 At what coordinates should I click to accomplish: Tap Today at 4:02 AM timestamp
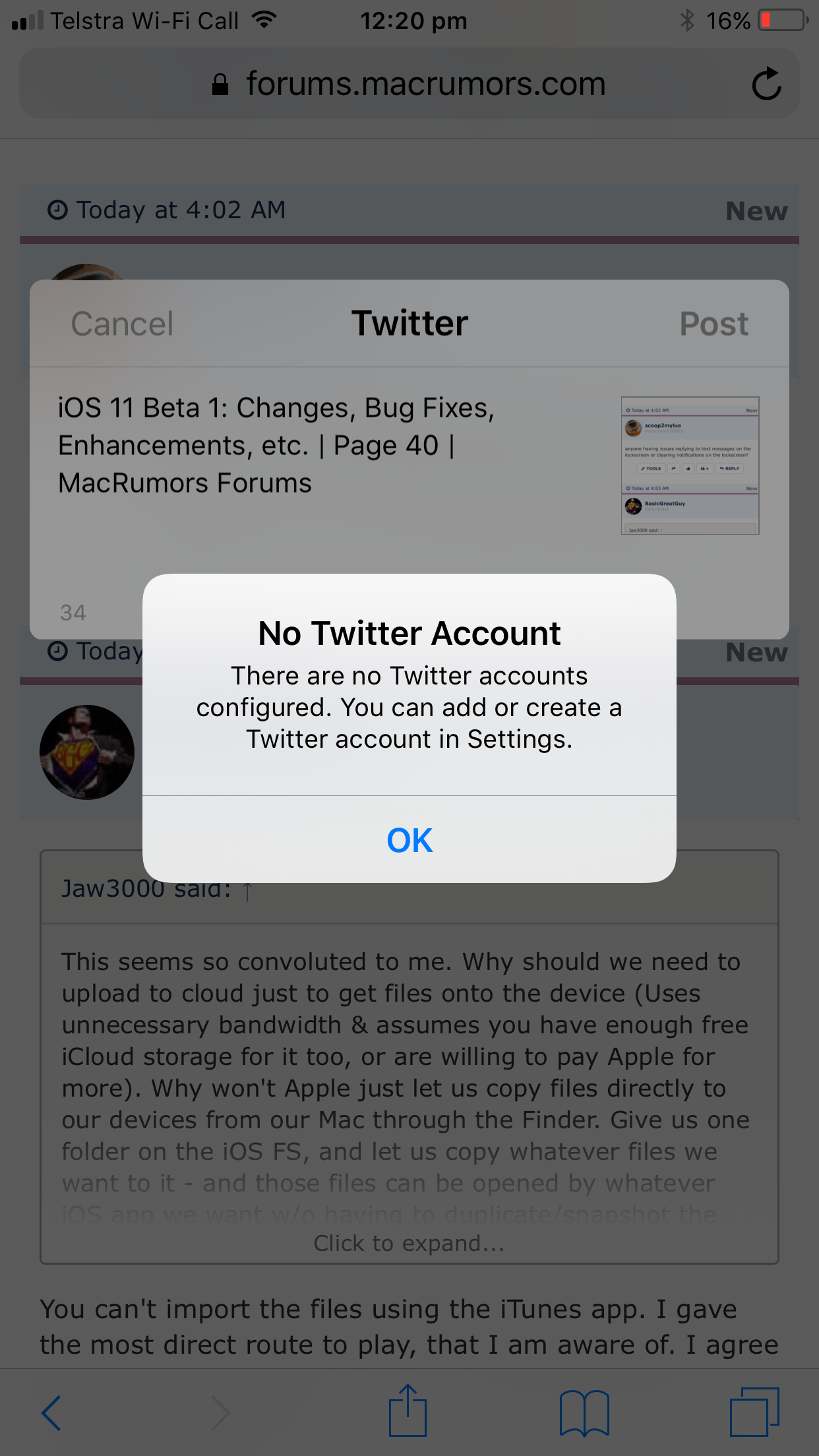pyautogui.click(x=166, y=210)
